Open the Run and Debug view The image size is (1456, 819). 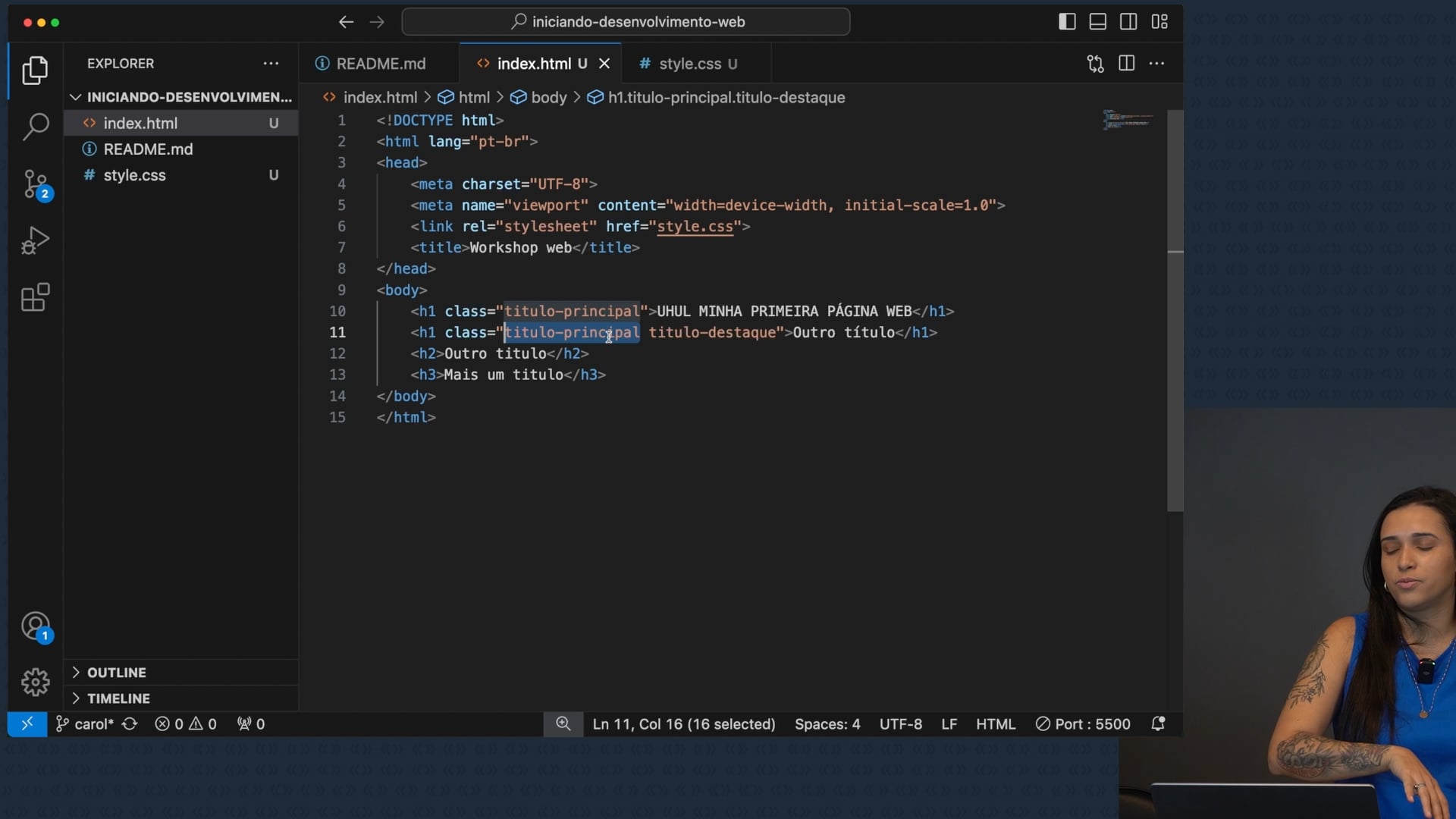click(35, 240)
